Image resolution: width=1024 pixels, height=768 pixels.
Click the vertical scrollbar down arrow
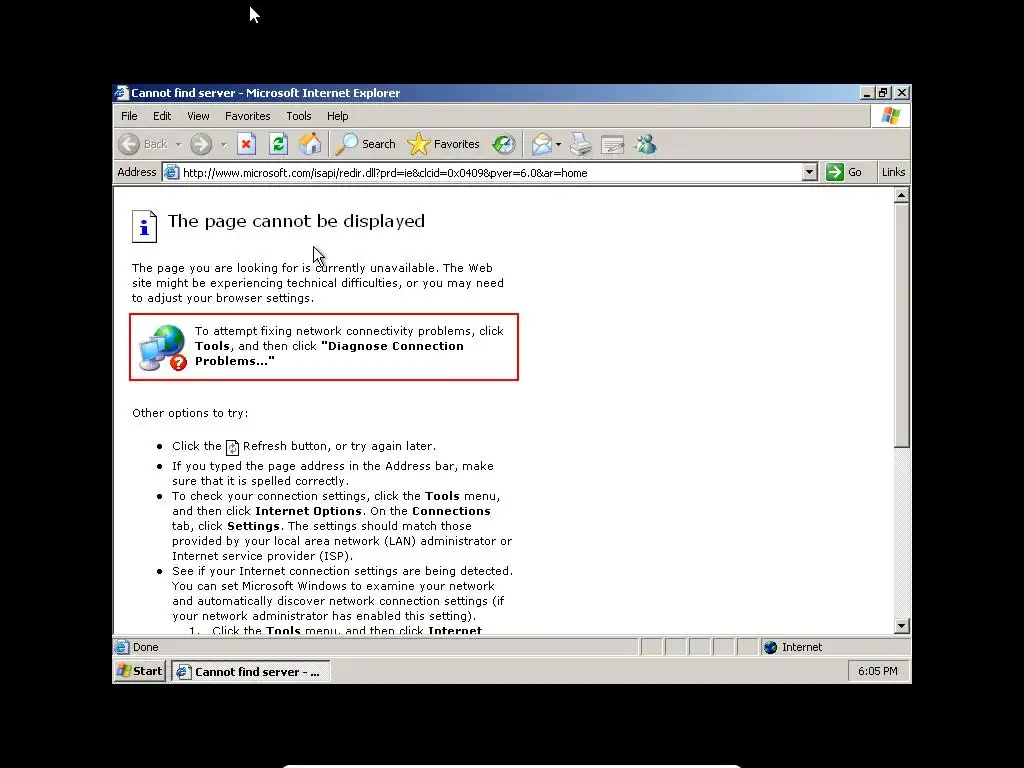click(901, 626)
